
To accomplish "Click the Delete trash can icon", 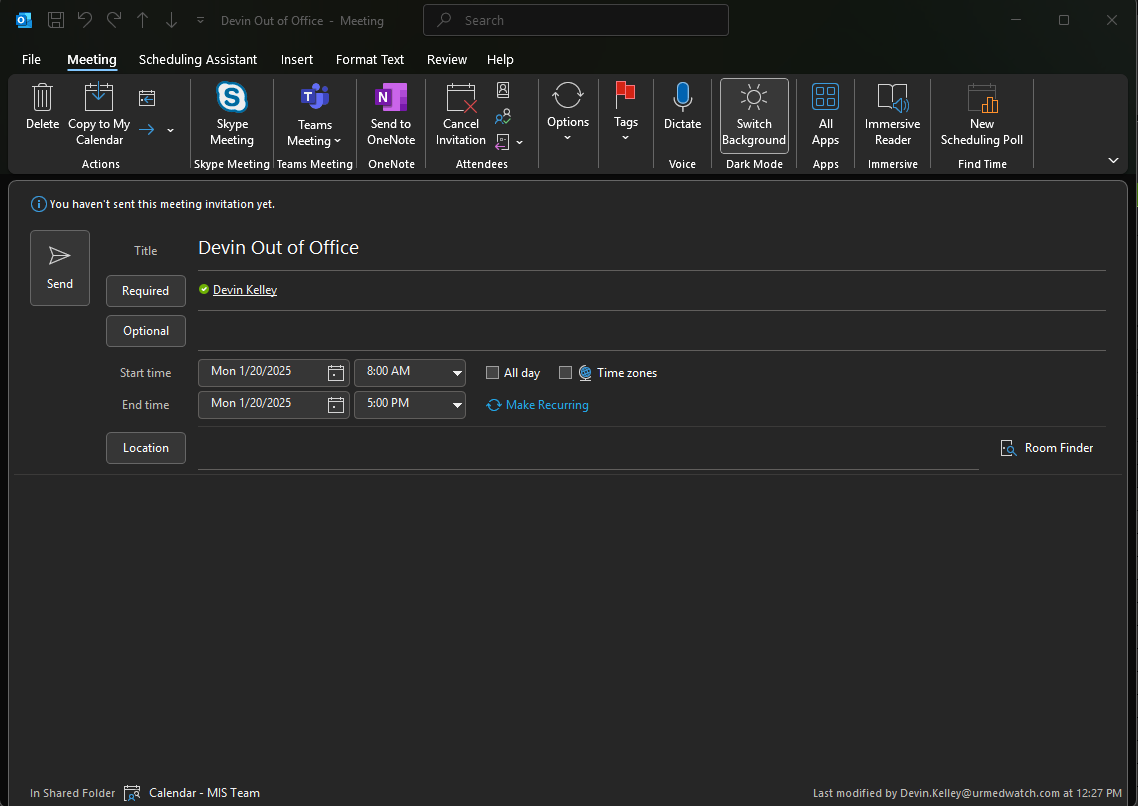I will [x=42, y=98].
